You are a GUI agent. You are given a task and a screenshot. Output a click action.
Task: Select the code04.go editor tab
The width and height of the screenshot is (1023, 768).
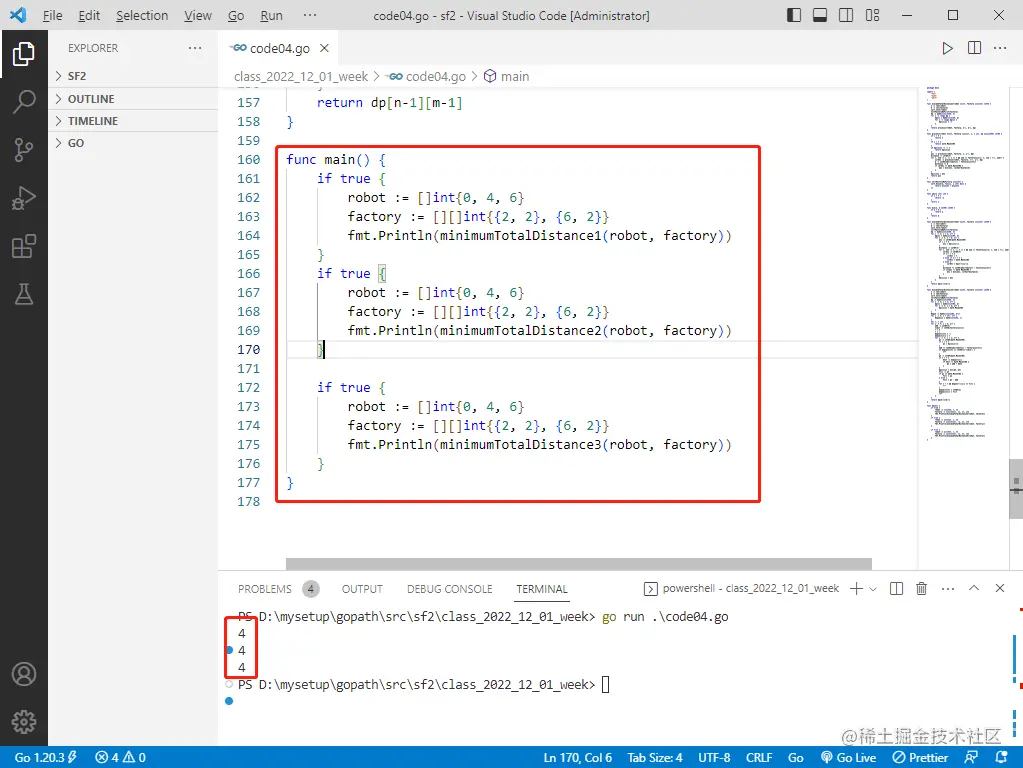(279, 48)
